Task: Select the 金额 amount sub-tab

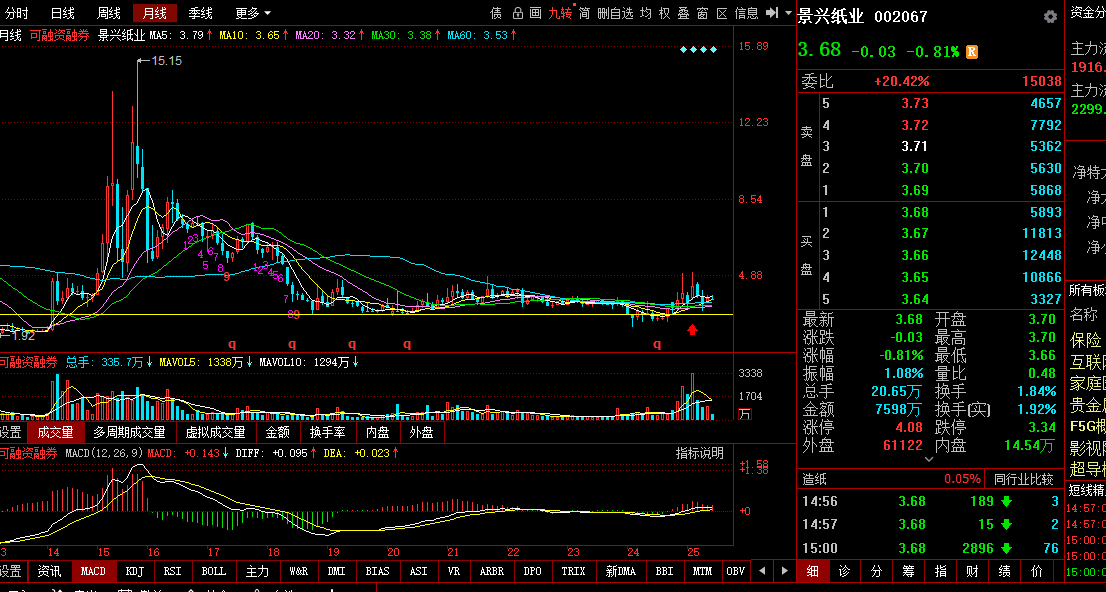Action: 277,432
